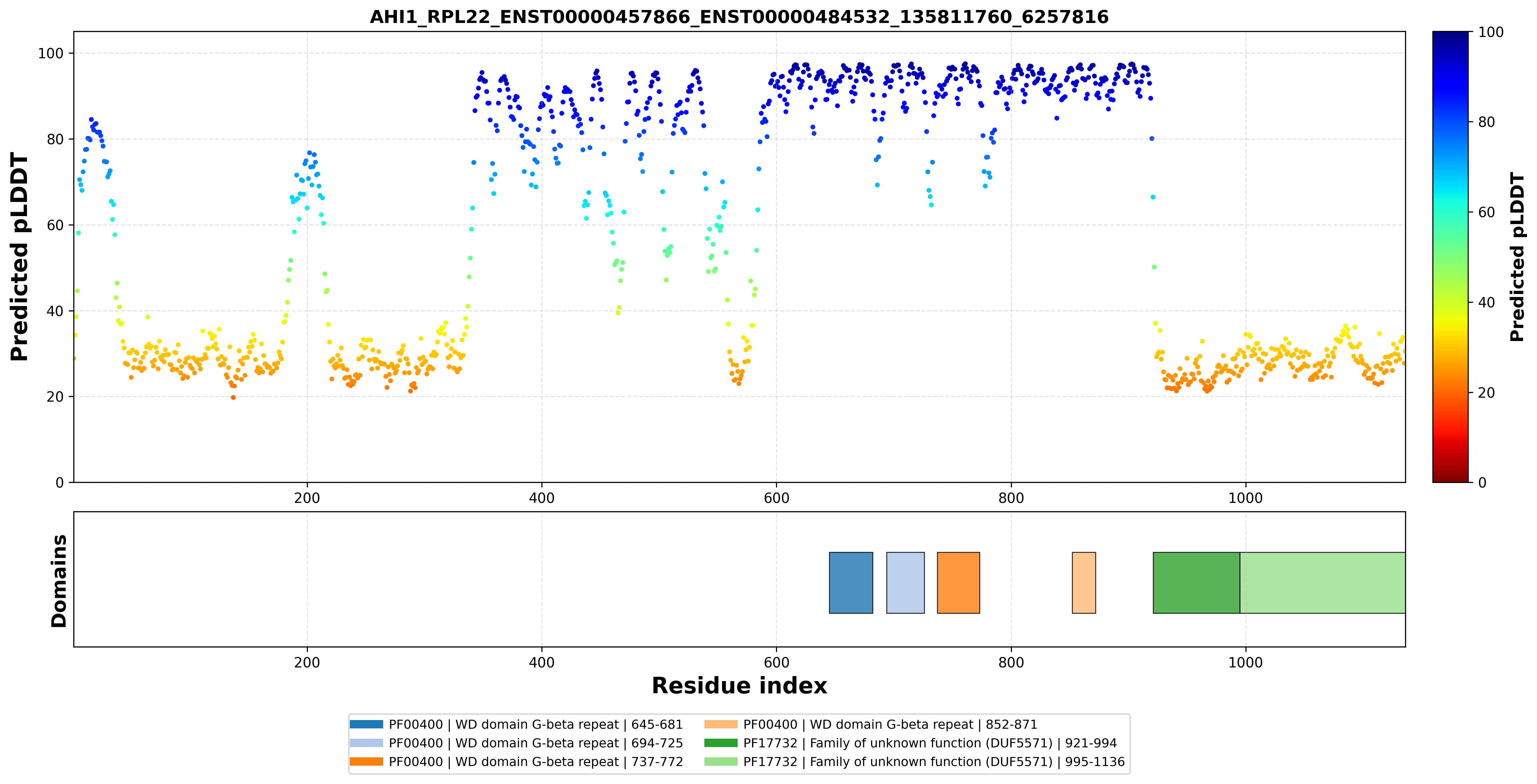Click the blue legend swatch for 645-681
Viewport: 1537px width, 784px height.
coord(367,724)
